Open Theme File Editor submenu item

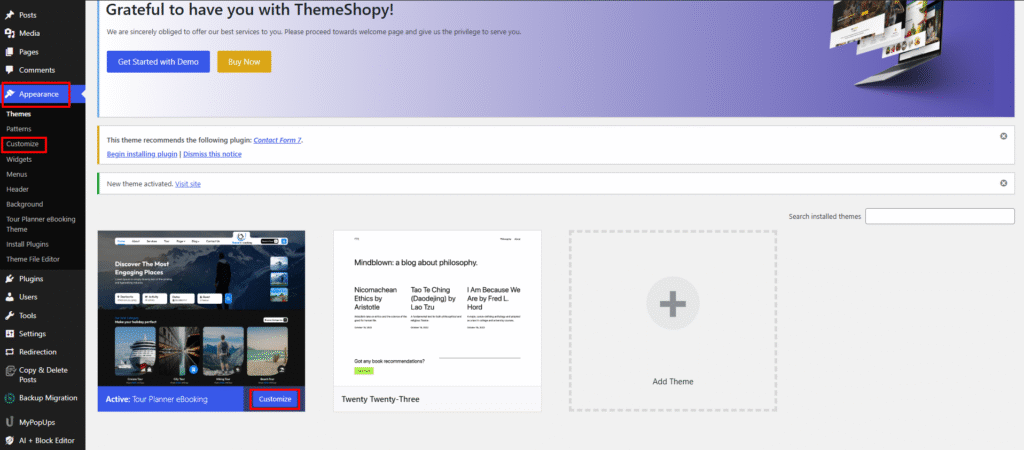[x=33, y=259]
